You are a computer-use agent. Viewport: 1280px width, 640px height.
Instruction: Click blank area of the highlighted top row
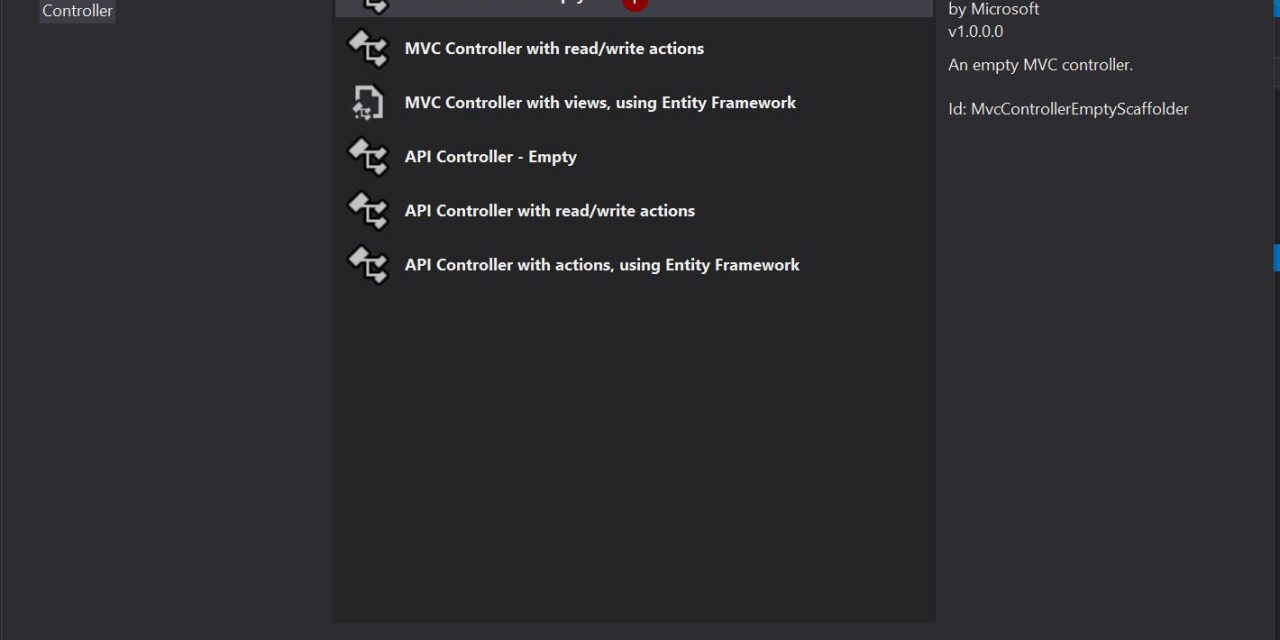[x=800, y=5]
